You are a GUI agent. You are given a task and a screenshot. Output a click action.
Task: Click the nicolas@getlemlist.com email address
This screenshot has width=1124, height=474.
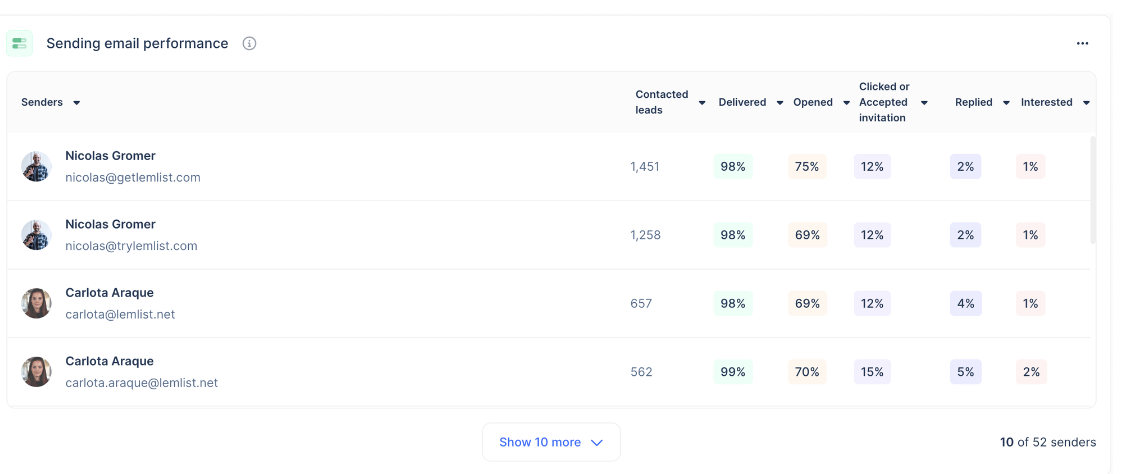coord(133,178)
